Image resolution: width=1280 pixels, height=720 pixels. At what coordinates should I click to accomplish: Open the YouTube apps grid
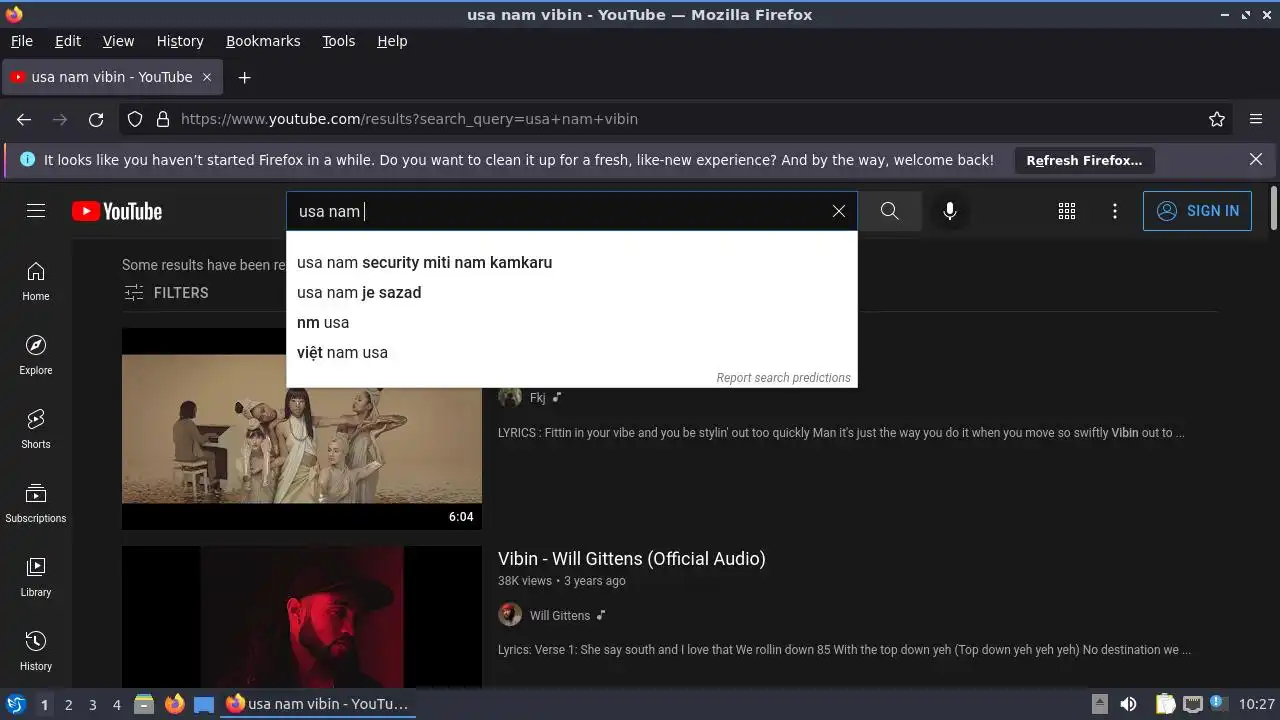(x=1067, y=211)
